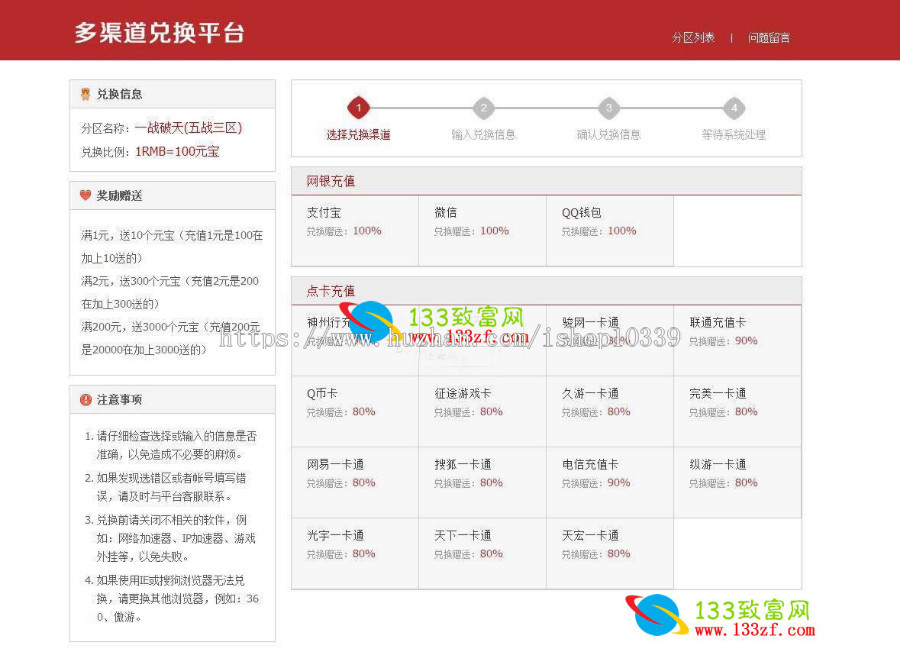
Task: Click step 3 grey diamond marker
Action: tap(608, 107)
